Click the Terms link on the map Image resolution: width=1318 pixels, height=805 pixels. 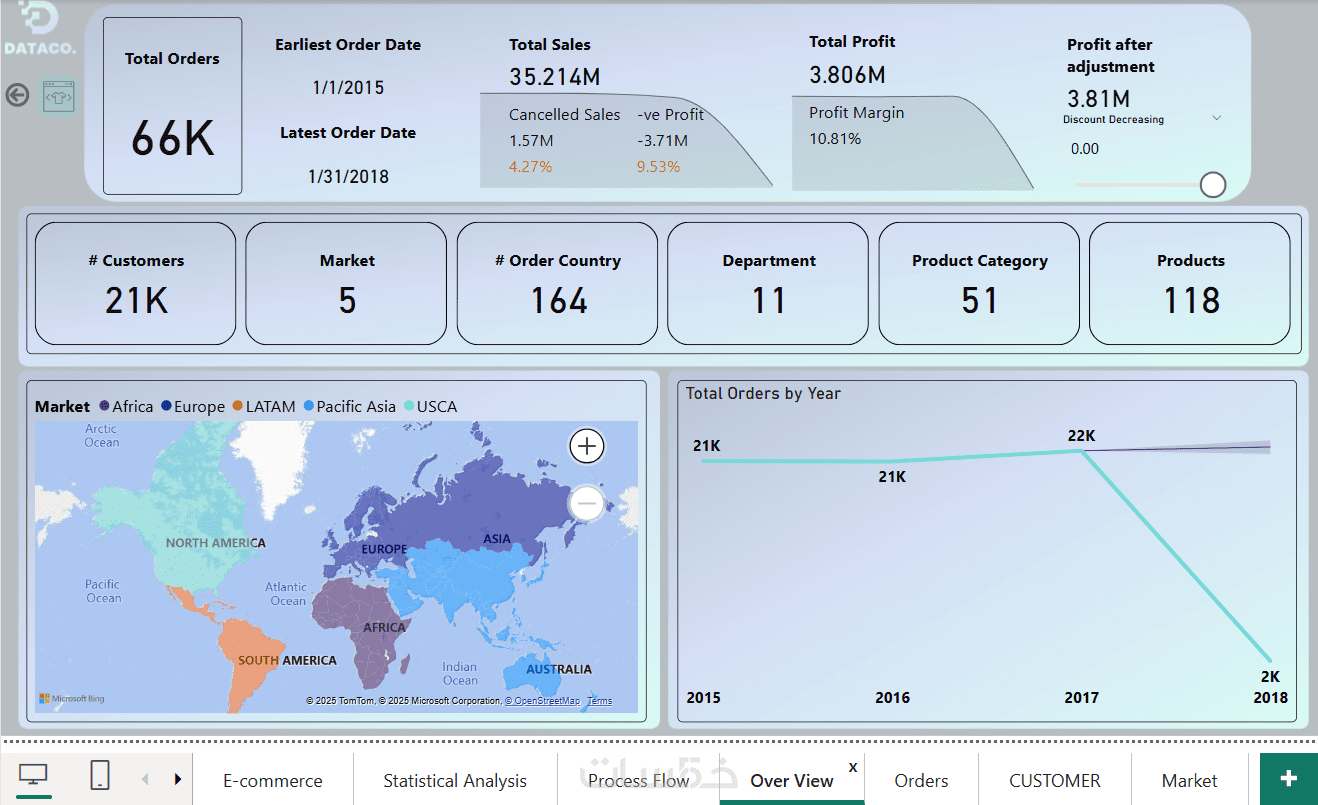[600, 701]
